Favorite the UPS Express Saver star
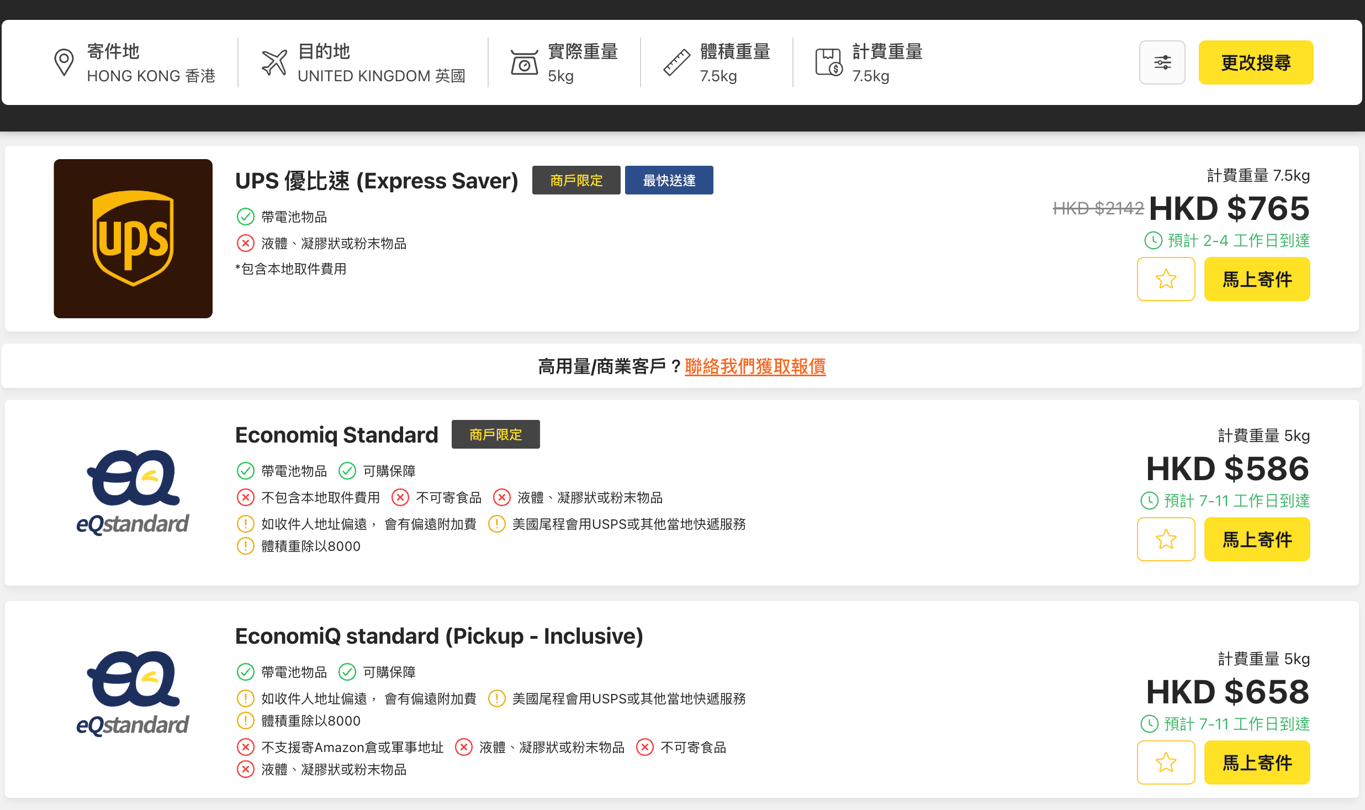Viewport: 1365px width, 810px height. (1165, 280)
